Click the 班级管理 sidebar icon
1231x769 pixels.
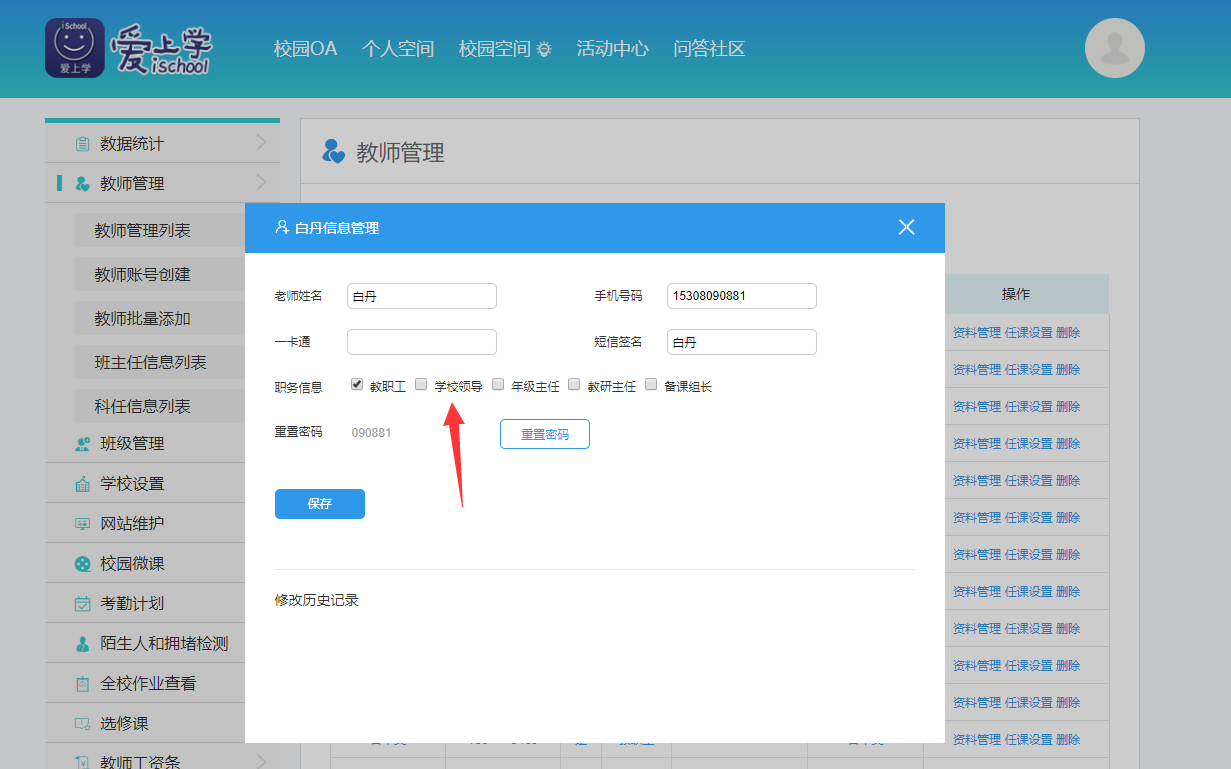click(x=82, y=444)
